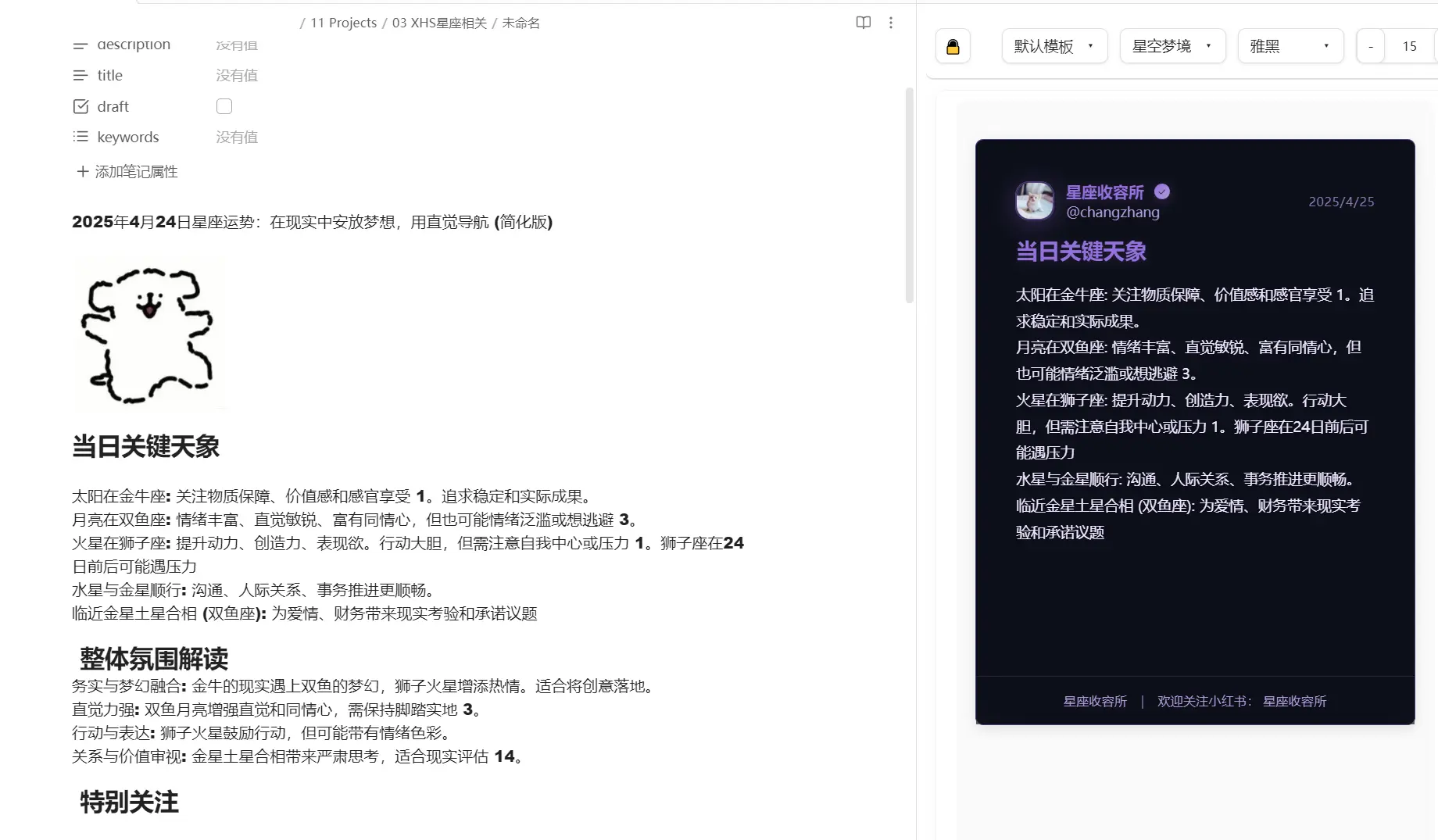Enable the draft checkbox
This screenshot has width=1438, height=840.
pyautogui.click(x=224, y=106)
